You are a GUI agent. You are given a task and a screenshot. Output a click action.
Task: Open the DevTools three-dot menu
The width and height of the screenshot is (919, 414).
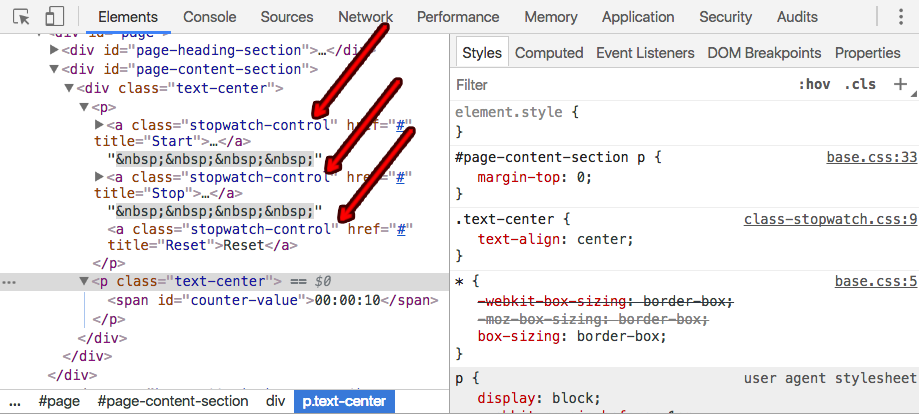pyautogui.click(x=901, y=17)
